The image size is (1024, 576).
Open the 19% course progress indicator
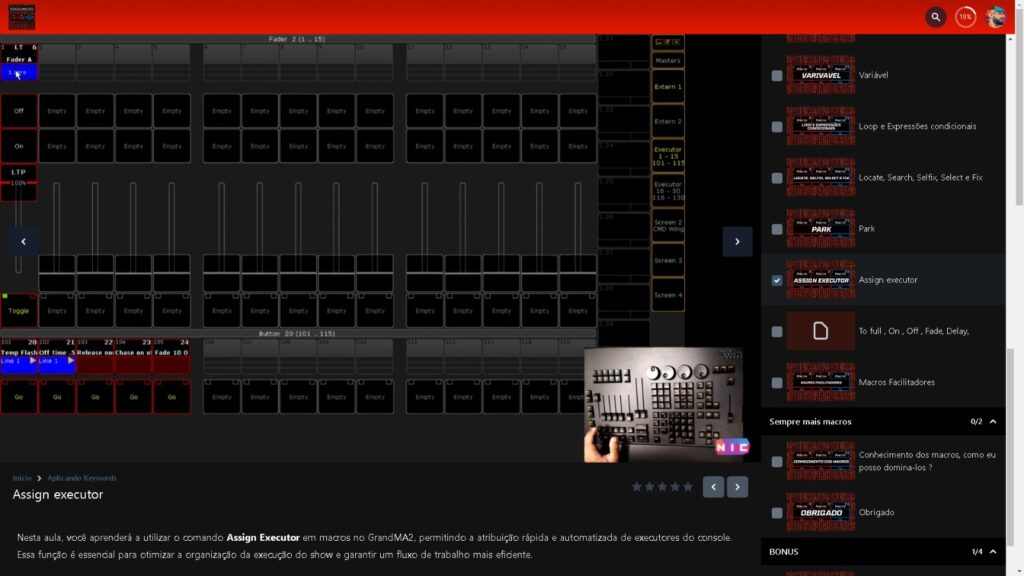click(x=965, y=17)
